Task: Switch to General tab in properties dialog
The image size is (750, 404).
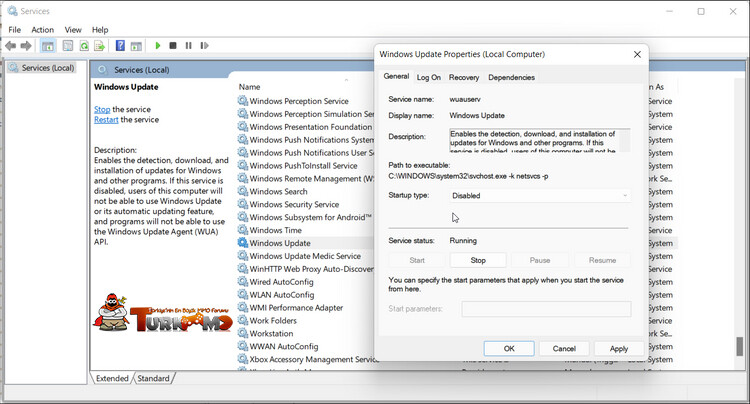Action: (396, 76)
